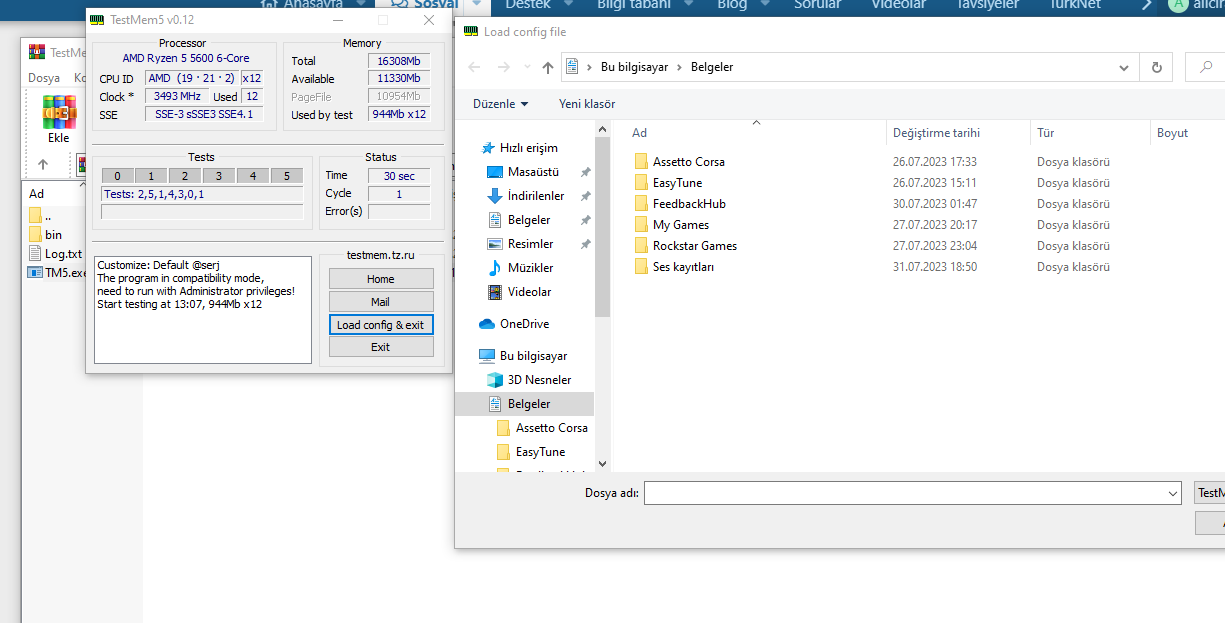This screenshot has width=1225, height=623.
Task: Select Ses kayıtları folder
Action: (683, 267)
